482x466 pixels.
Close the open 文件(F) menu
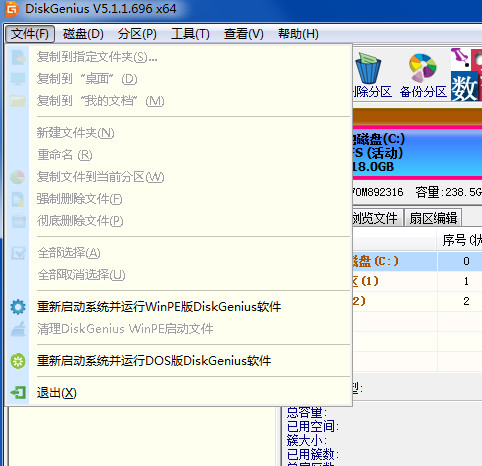coord(30,34)
